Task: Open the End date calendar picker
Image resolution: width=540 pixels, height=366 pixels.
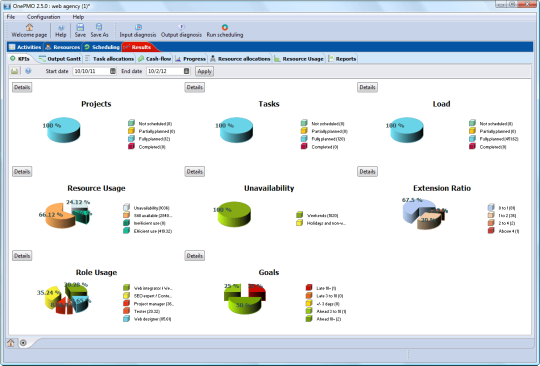Action: [186, 71]
